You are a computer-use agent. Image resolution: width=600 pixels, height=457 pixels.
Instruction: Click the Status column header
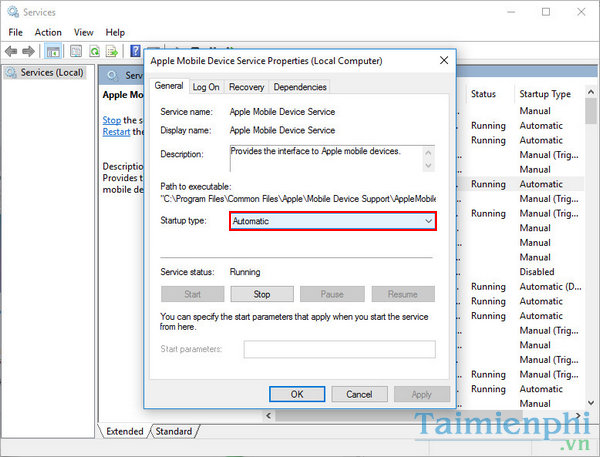(x=483, y=94)
